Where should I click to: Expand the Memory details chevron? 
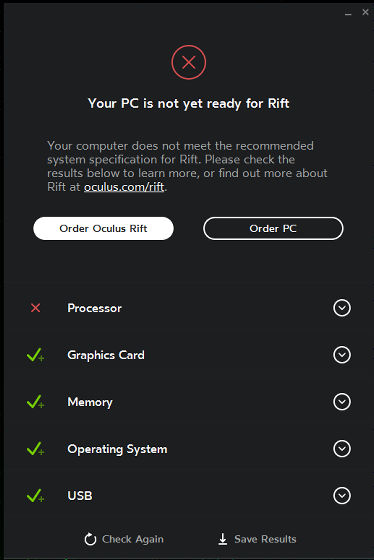(342, 402)
